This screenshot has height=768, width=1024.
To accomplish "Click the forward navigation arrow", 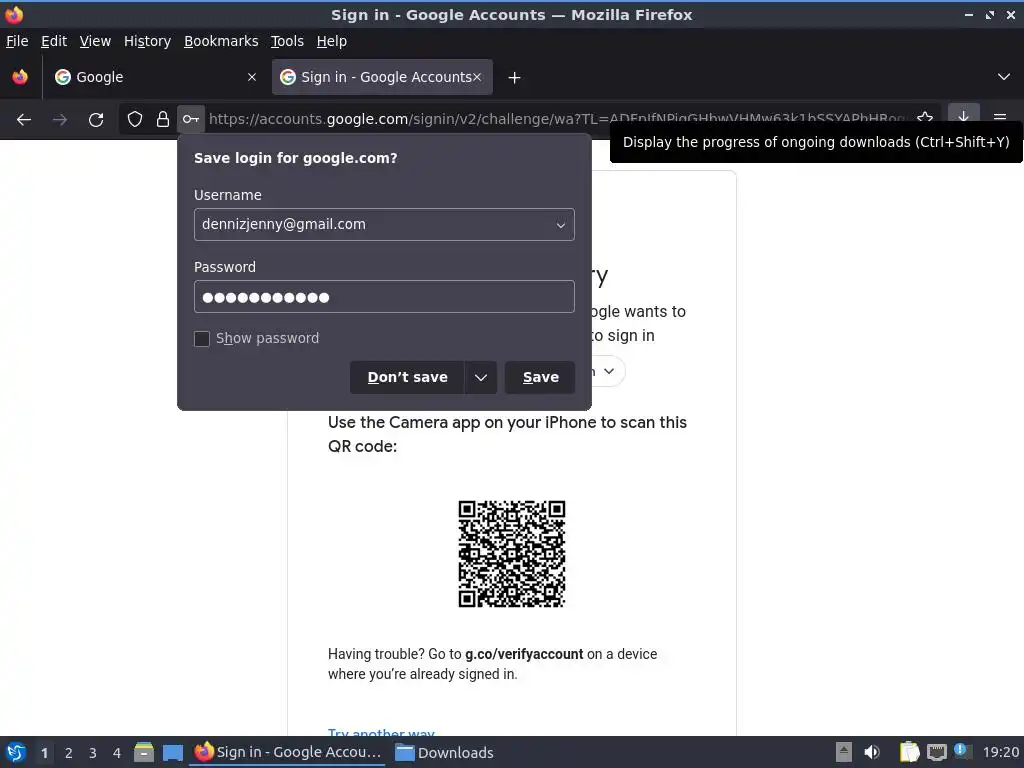I will tap(60, 120).
